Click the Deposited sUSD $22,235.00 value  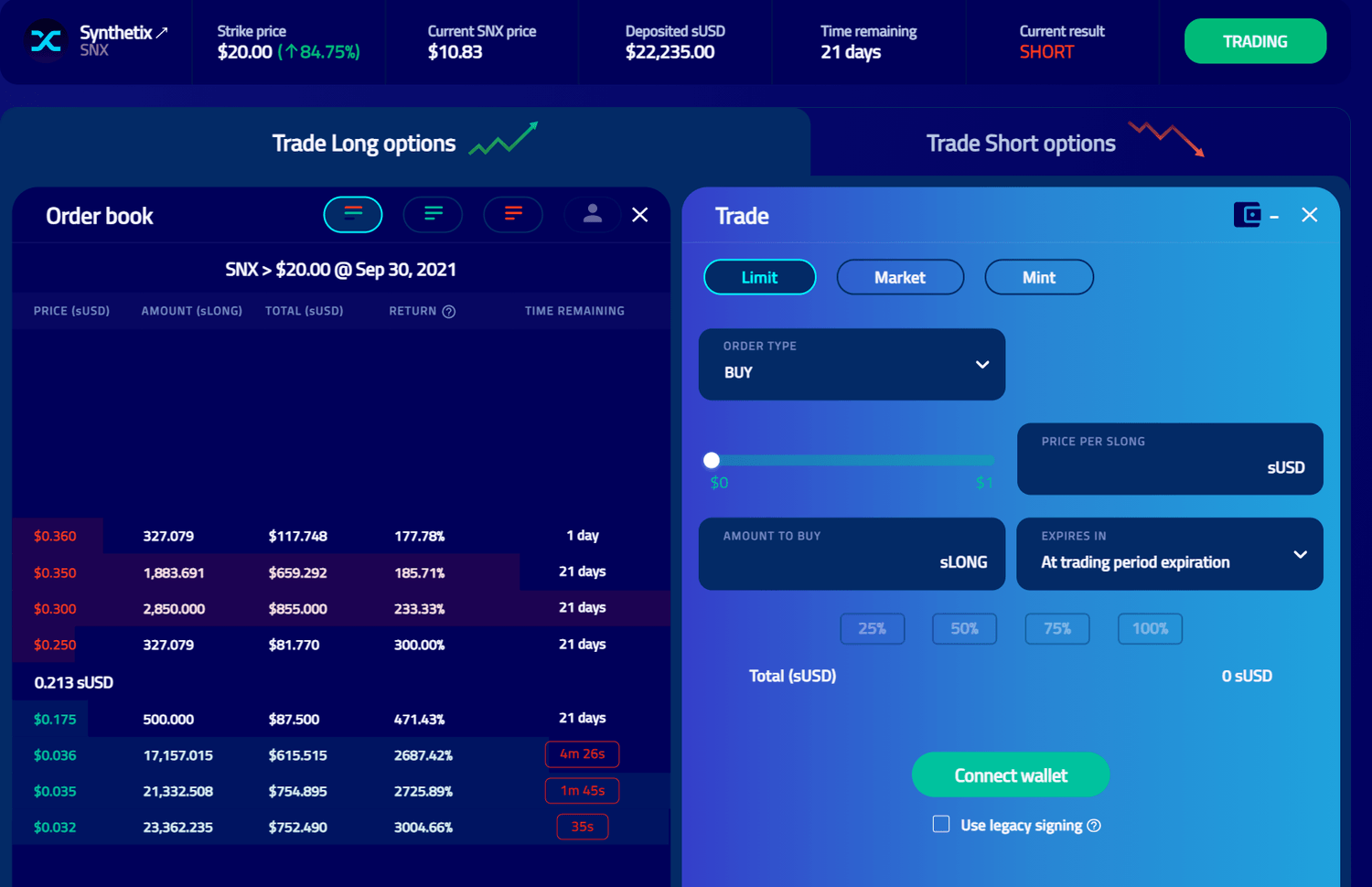(x=670, y=52)
